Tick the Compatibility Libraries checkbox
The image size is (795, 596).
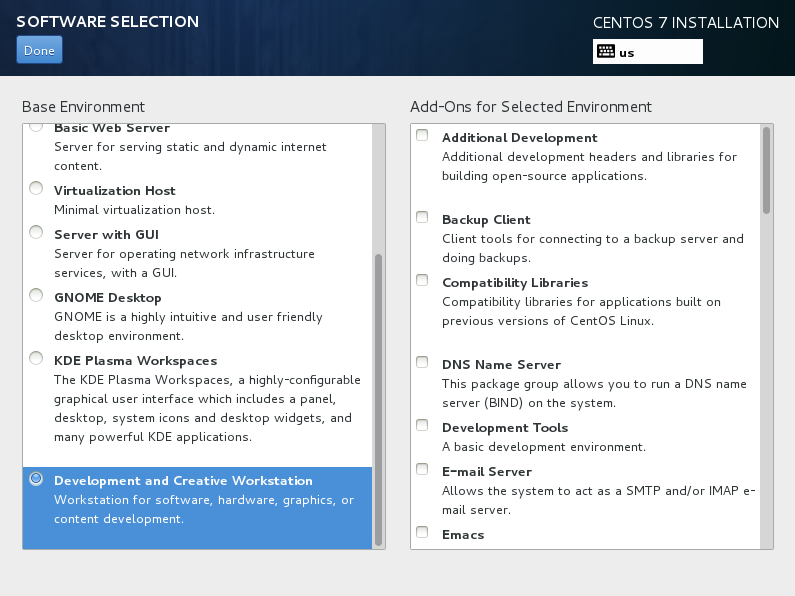422,280
